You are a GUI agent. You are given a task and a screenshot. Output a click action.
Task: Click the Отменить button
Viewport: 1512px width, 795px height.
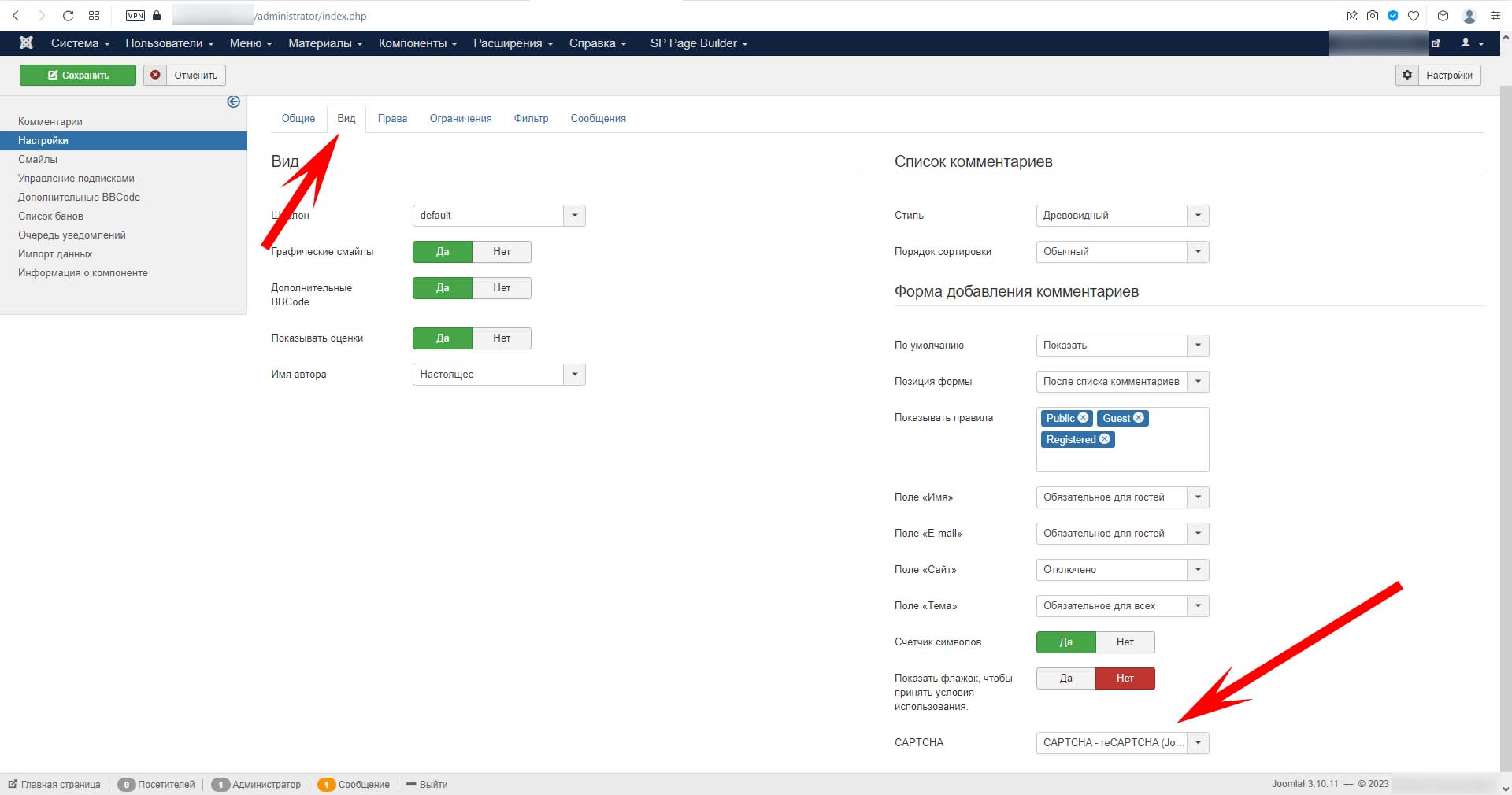click(185, 76)
